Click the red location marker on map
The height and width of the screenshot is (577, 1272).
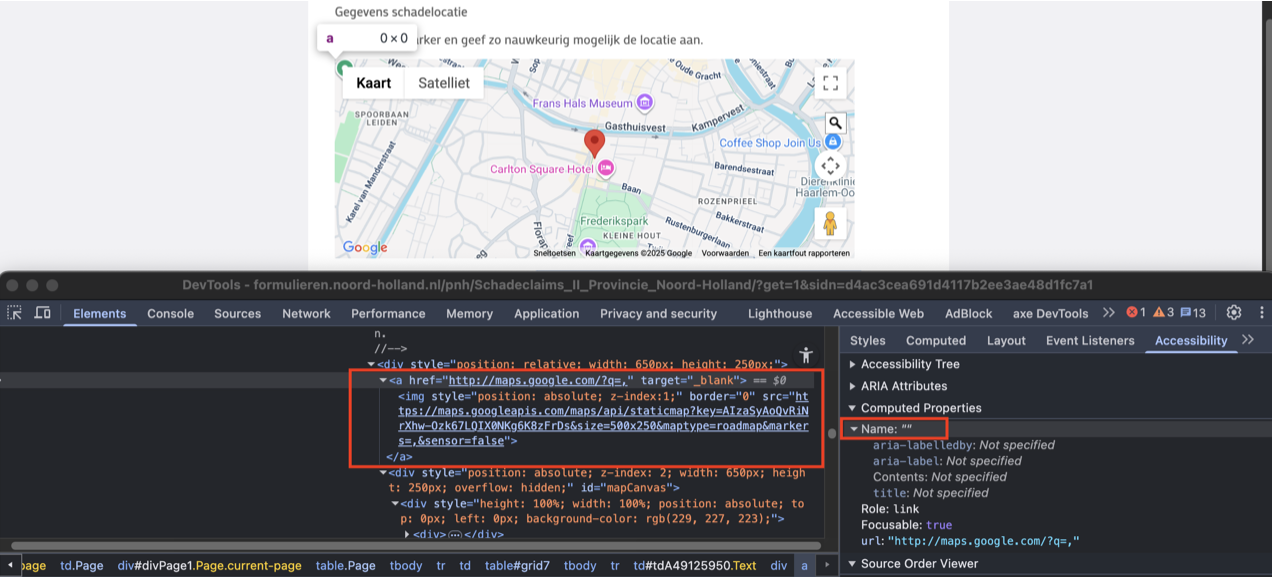click(x=595, y=143)
